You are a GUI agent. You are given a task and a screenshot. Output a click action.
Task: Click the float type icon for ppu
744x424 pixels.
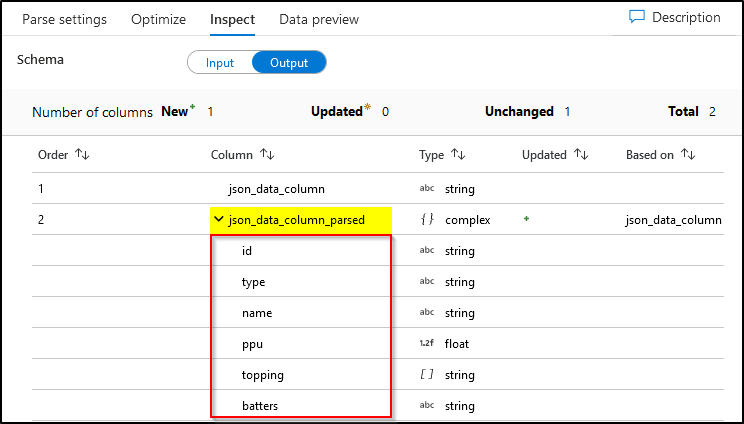click(426, 343)
